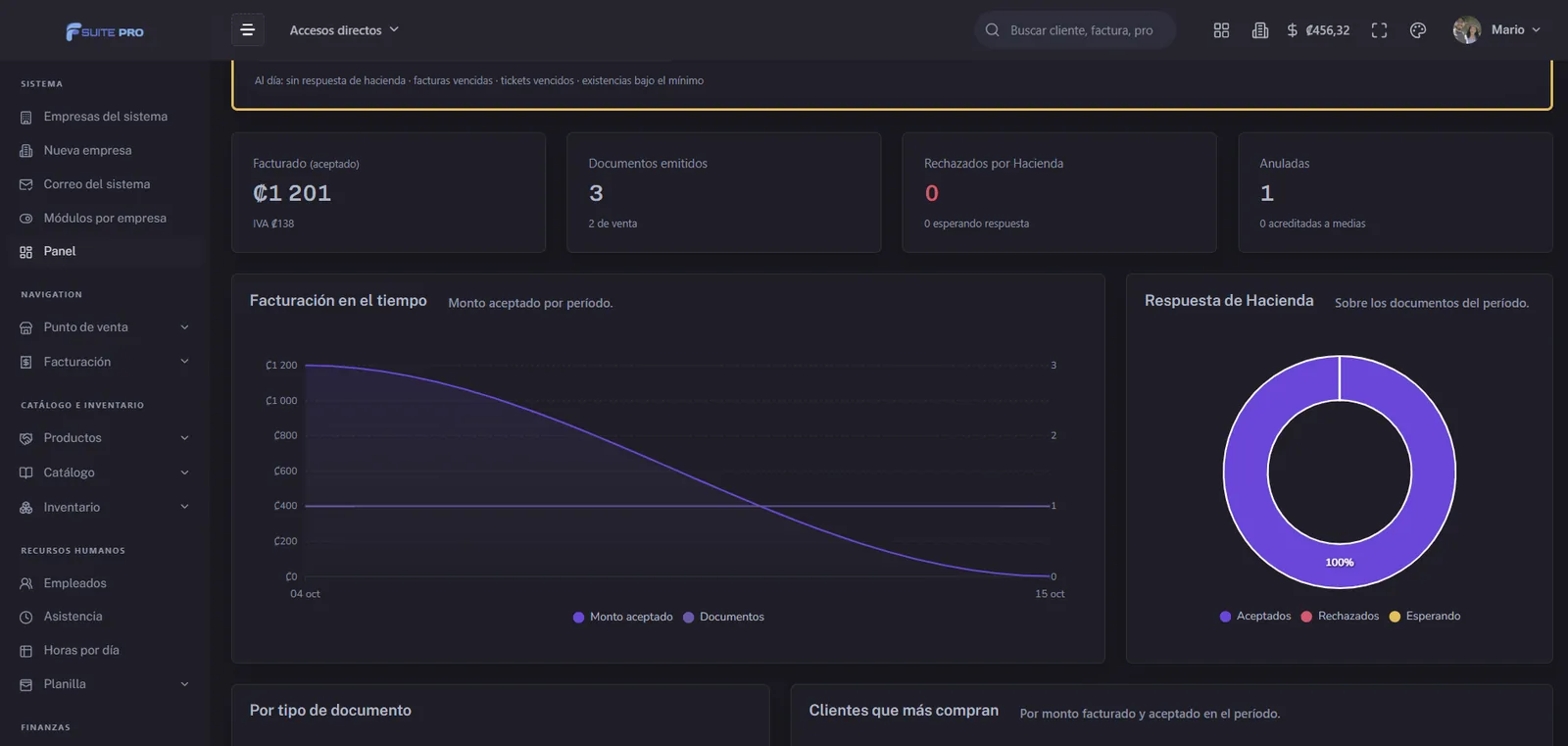This screenshot has height=746, width=1568.
Task: Open the Facturado (aceptado) card
Action: 388,193
